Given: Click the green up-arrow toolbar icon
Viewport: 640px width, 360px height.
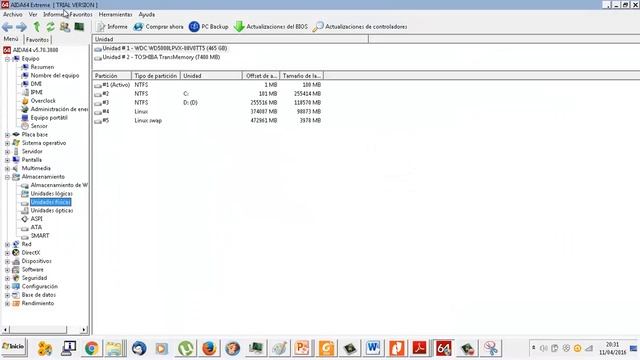Looking at the screenshot, I should (x=37, y=27).
